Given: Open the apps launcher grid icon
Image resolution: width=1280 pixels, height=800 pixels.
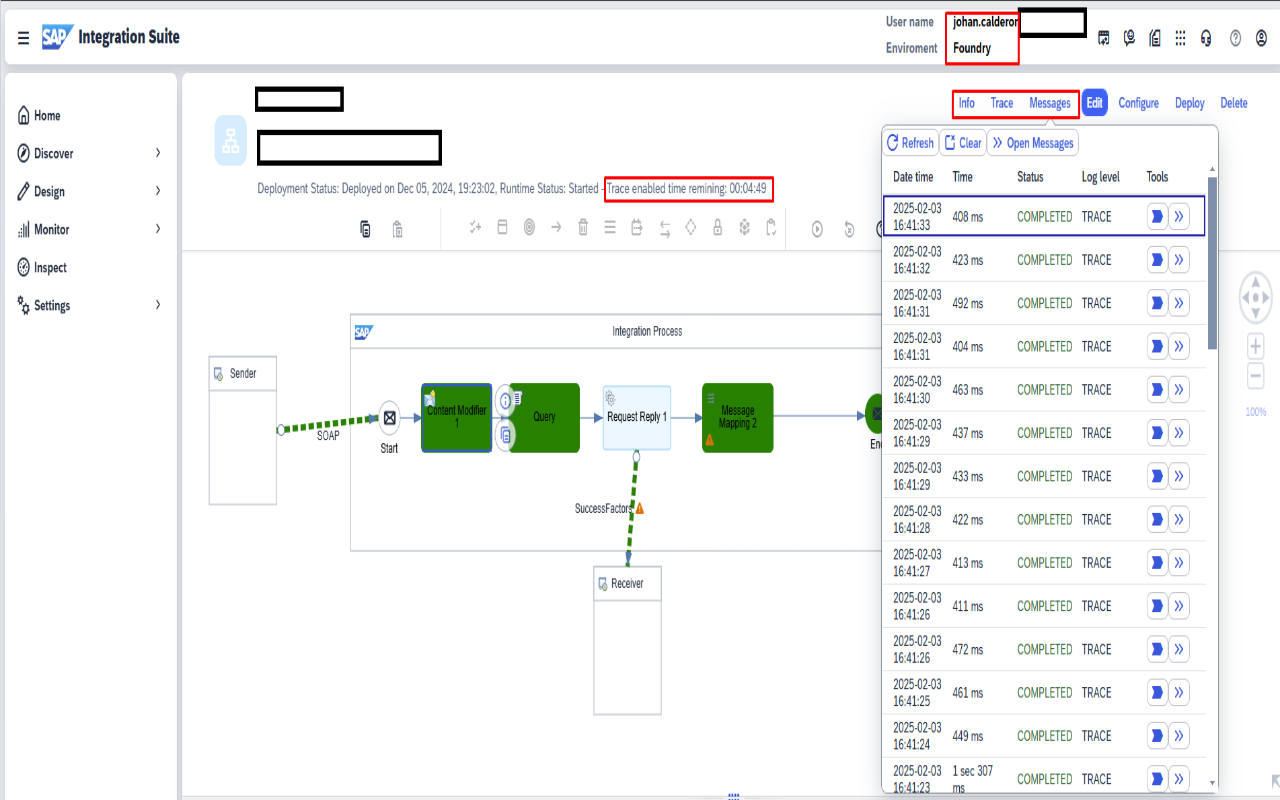Looking at the screenshot, I should 1180,38.
